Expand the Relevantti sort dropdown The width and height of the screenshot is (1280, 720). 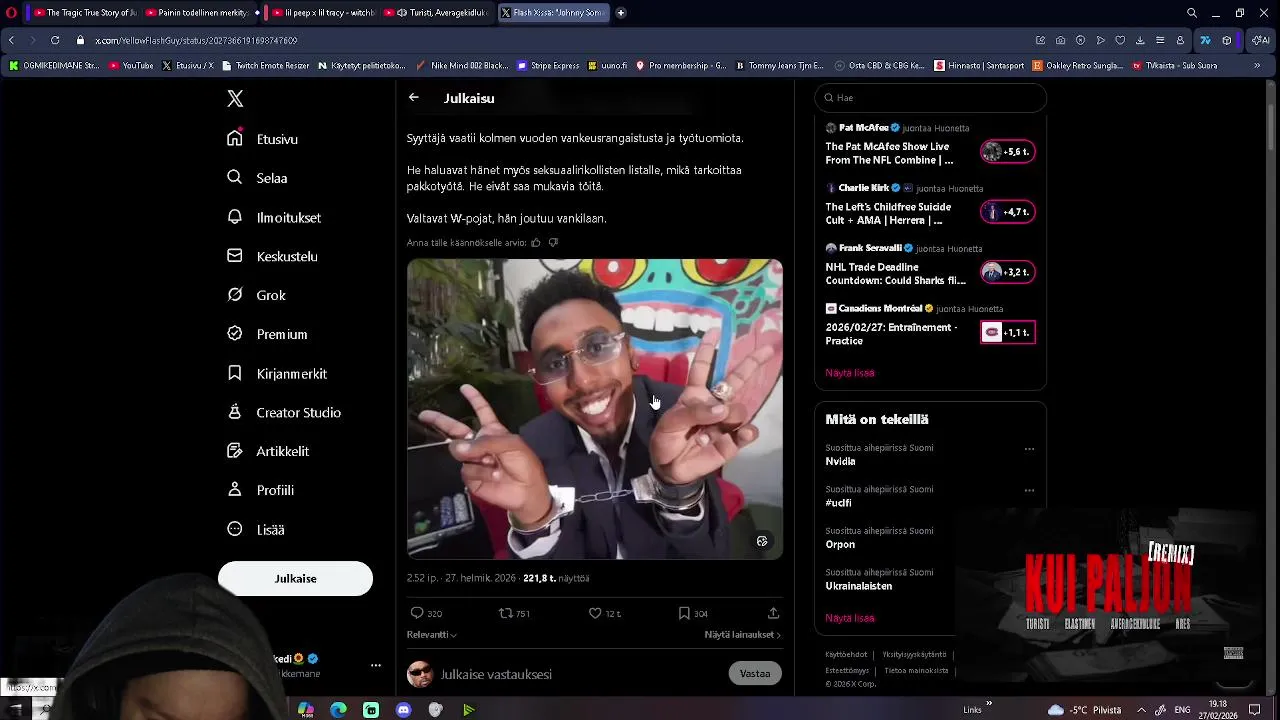coord(432,635)
